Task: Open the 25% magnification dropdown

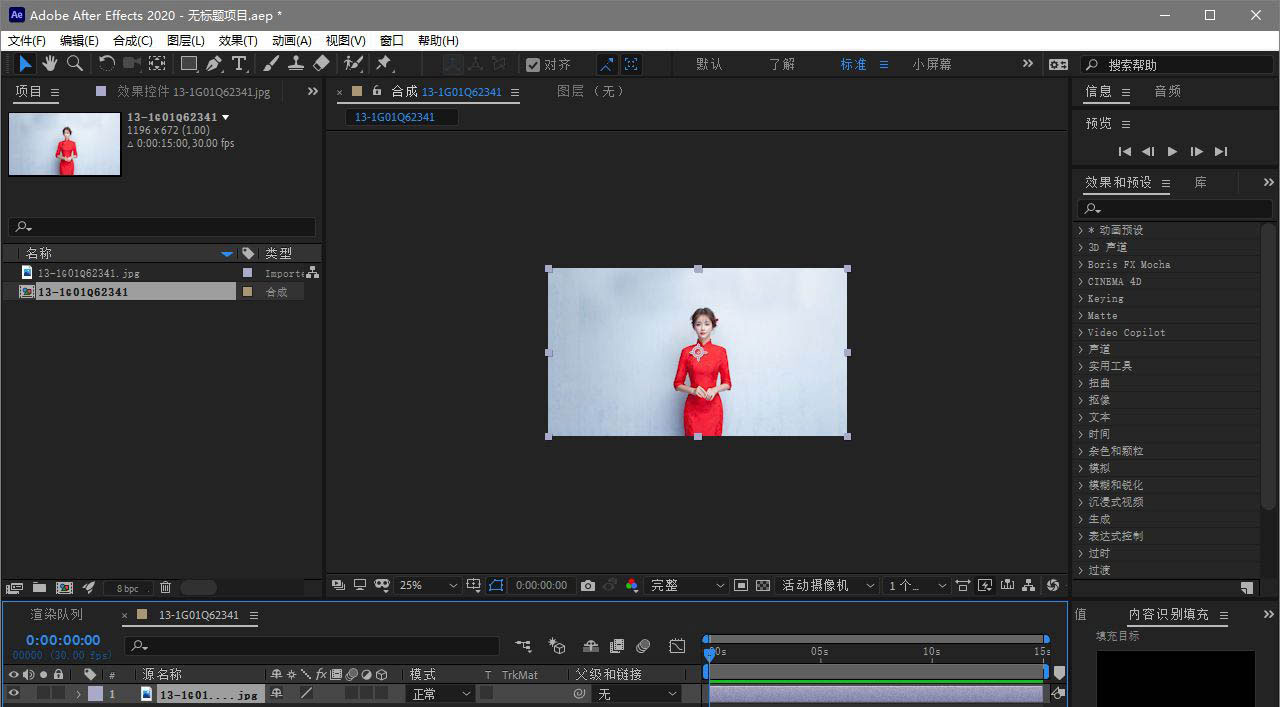Action: (x=428, y=585)
